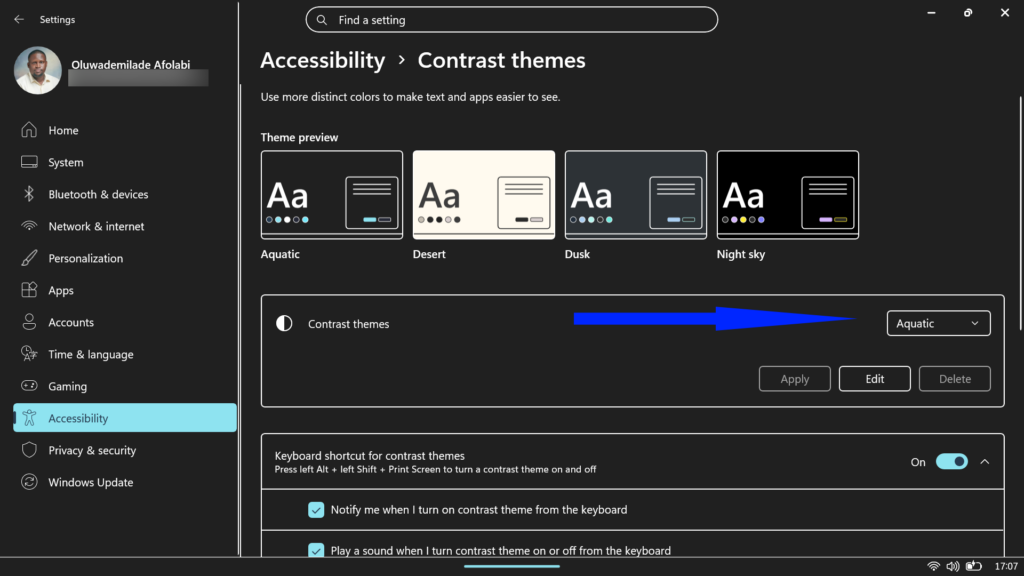Image resolution: width=1024 pixels, height=576 pixels.
Task: Click the battery icon in the system tray
Action: coord(975,564)
